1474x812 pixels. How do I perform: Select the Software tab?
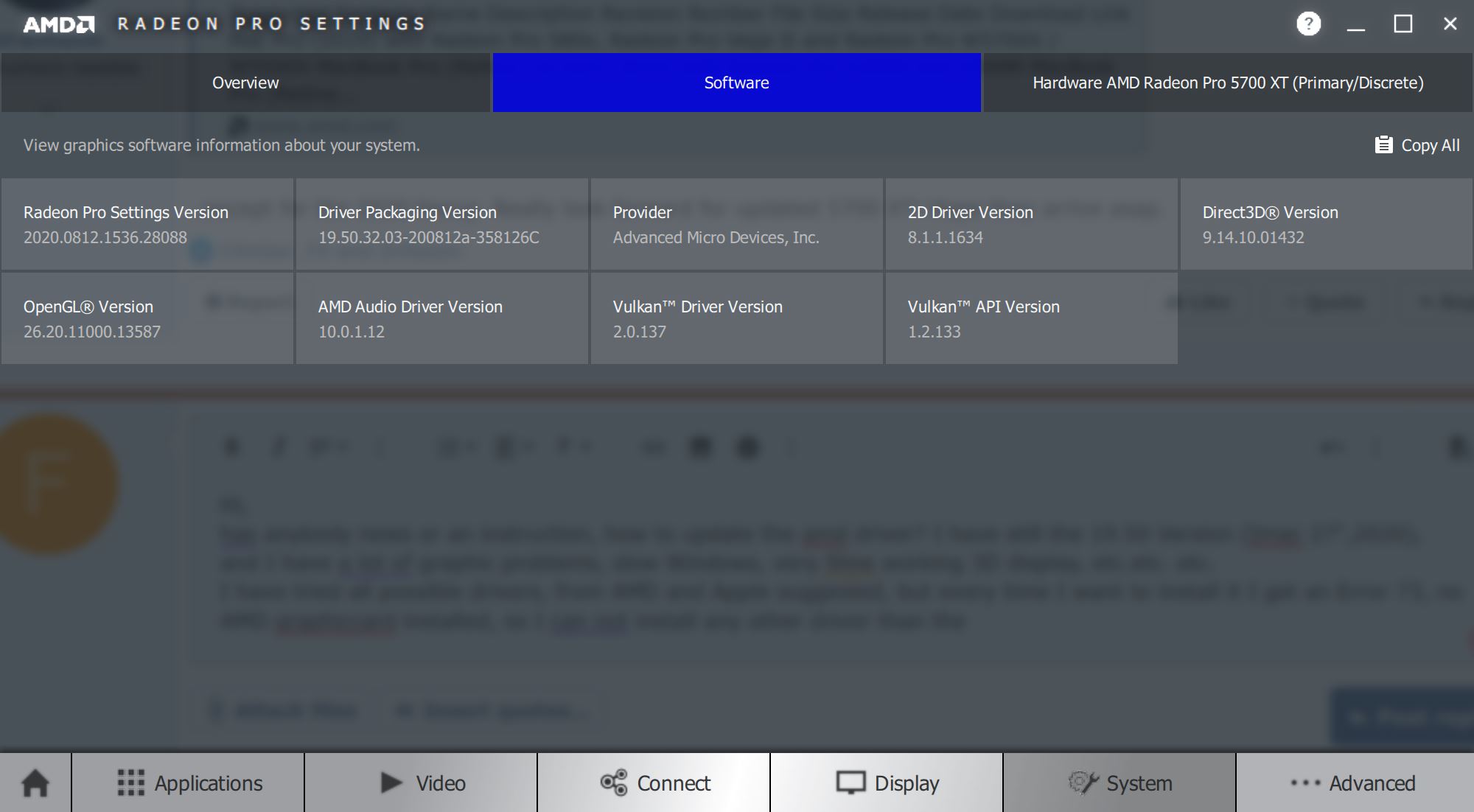(736, 83)
